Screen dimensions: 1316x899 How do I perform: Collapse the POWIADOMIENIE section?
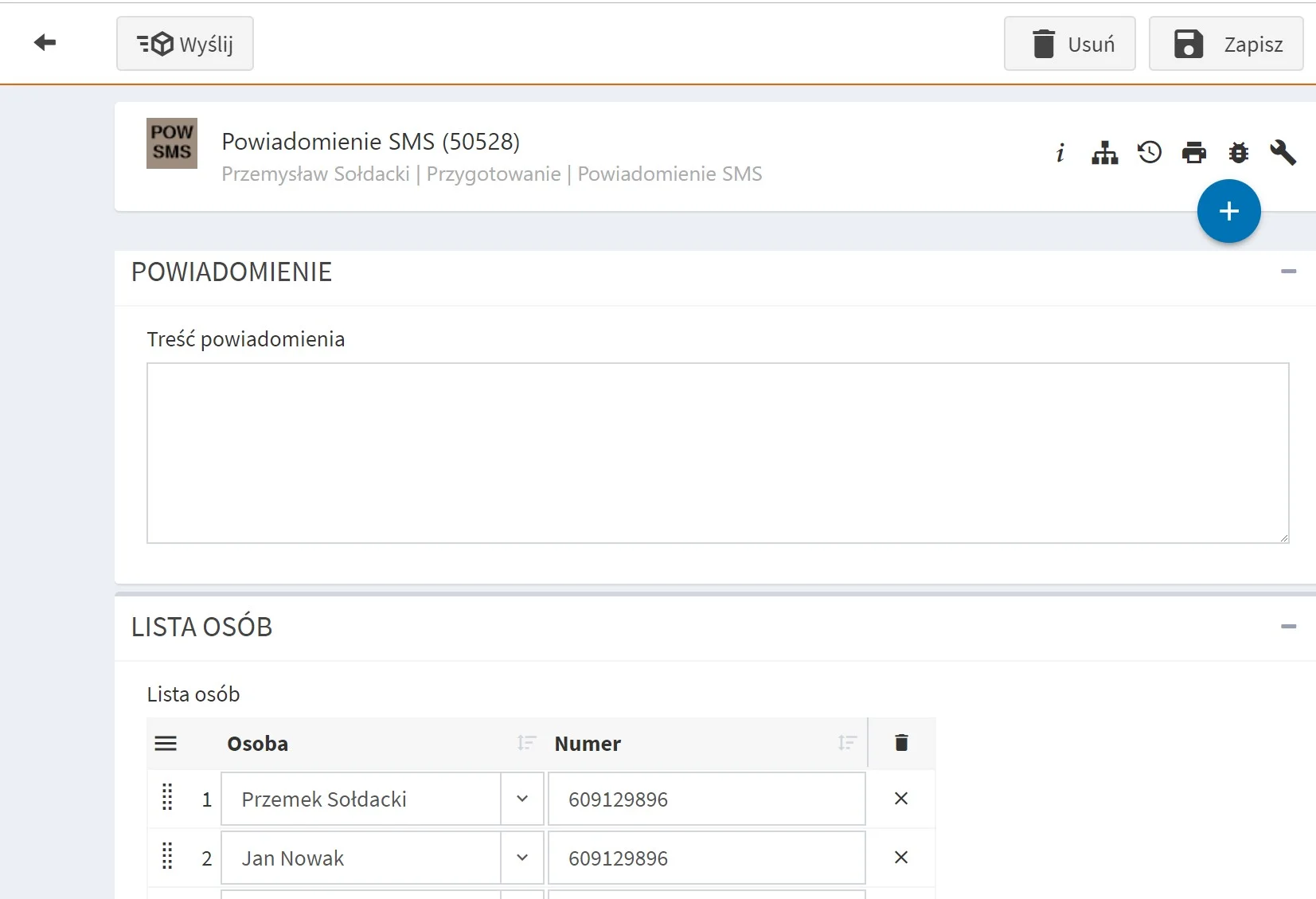(x=1288, y=272)
